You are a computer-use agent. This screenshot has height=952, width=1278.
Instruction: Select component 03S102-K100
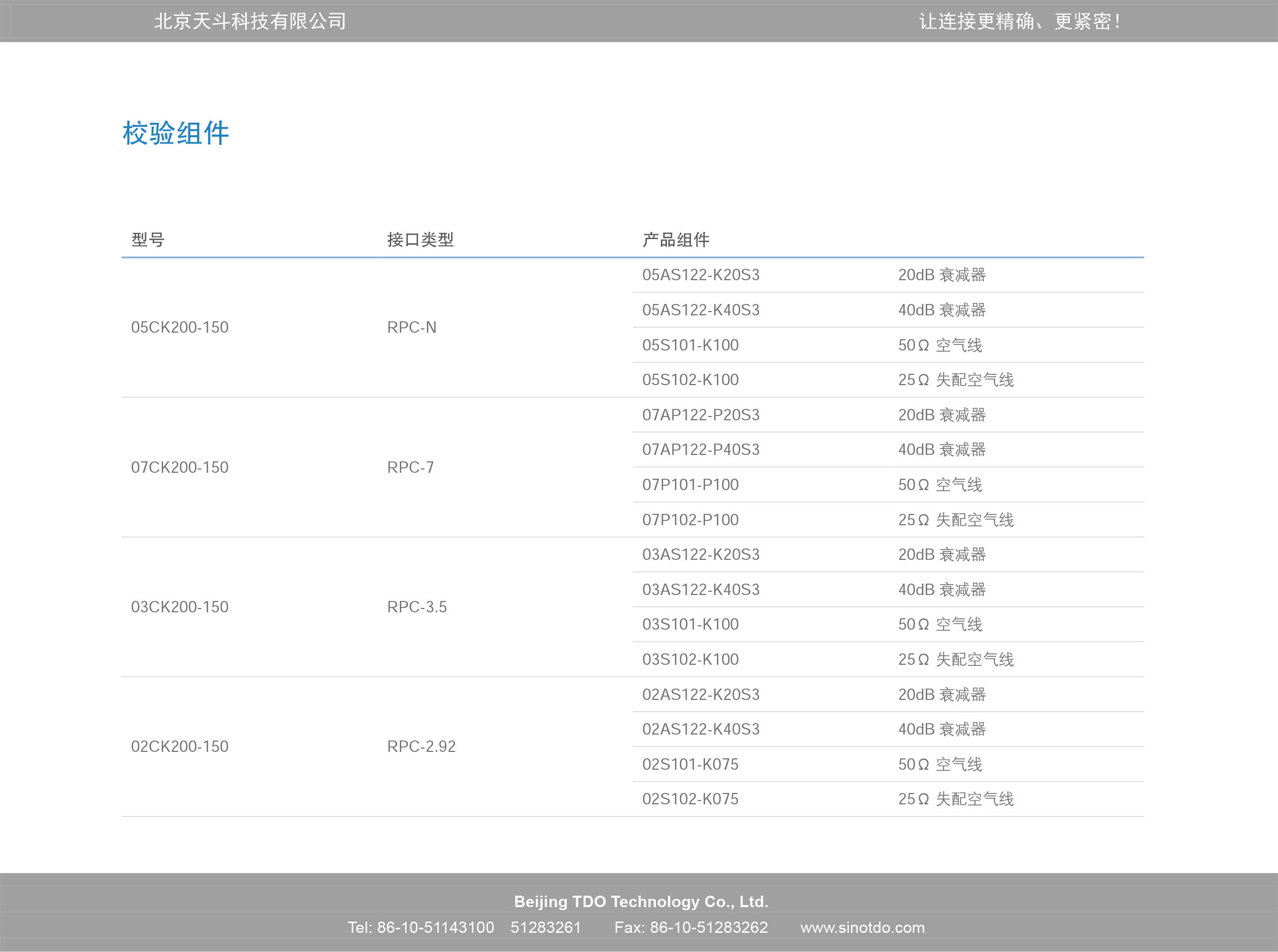[690, 659]
